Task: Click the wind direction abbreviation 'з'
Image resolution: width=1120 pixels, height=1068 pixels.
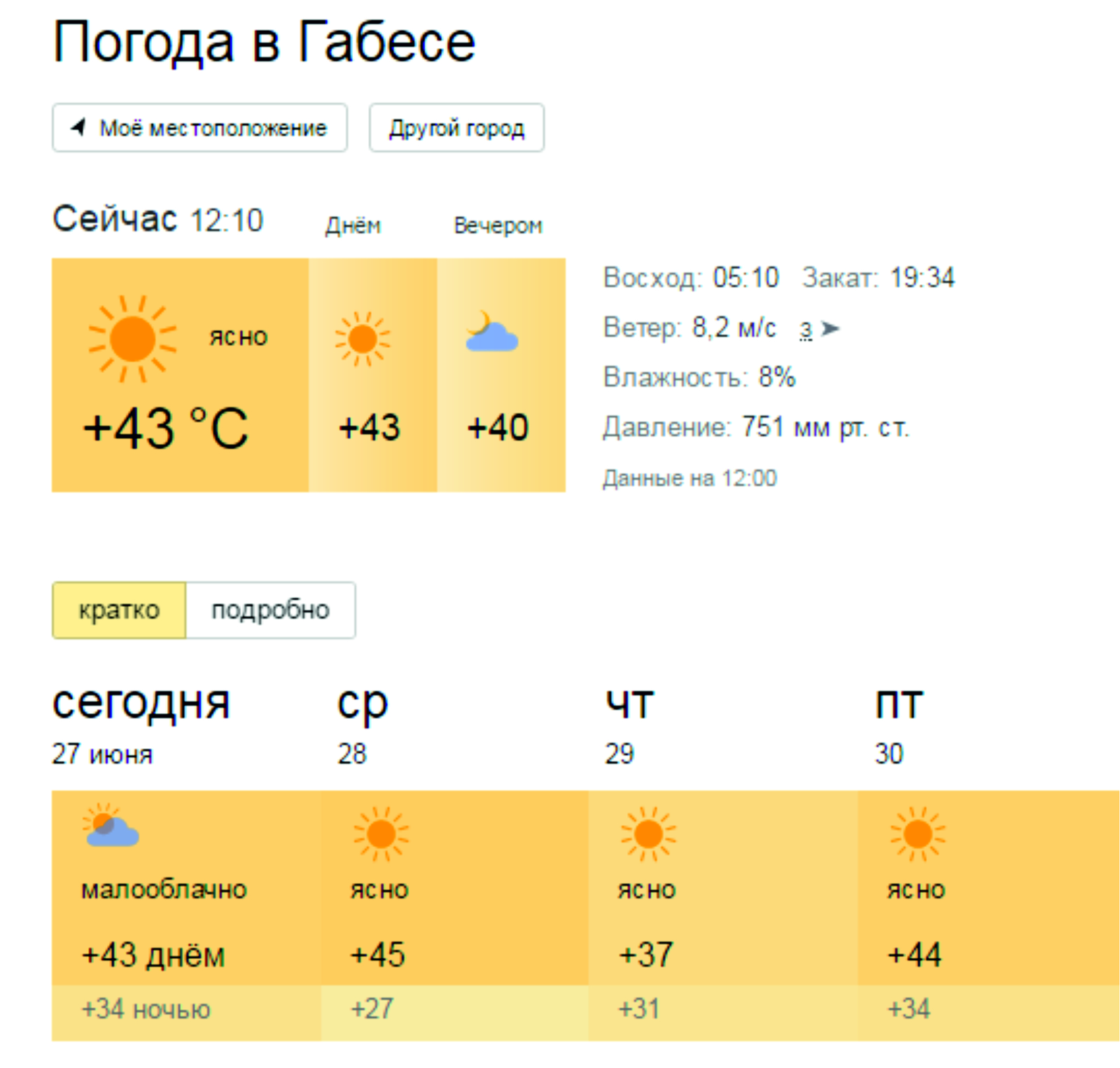Action: 806,330
